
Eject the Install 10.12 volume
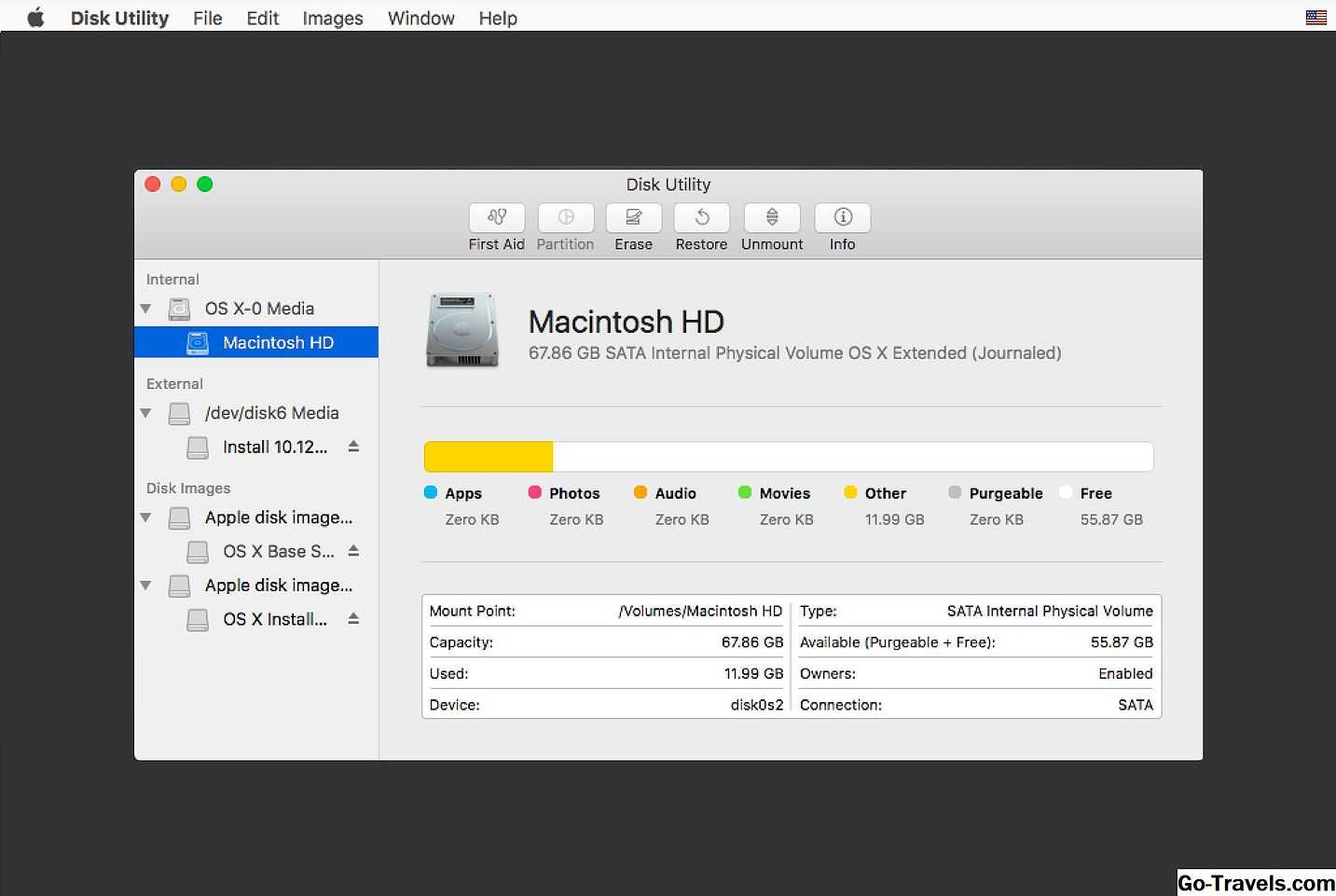click(353, 447)
